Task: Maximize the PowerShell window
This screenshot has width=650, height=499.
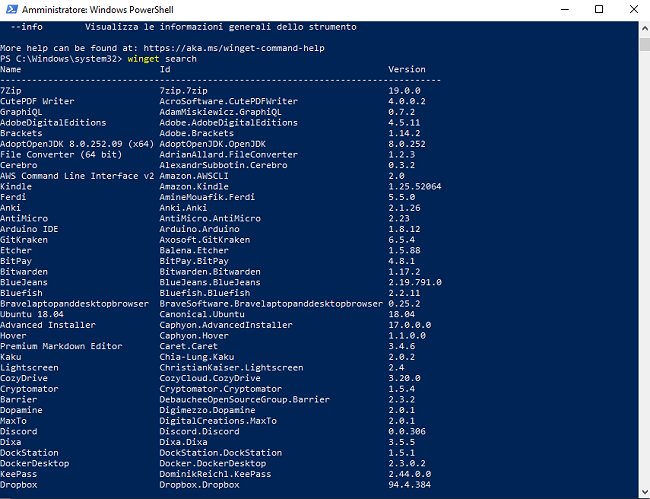Action: pos(599,9)
